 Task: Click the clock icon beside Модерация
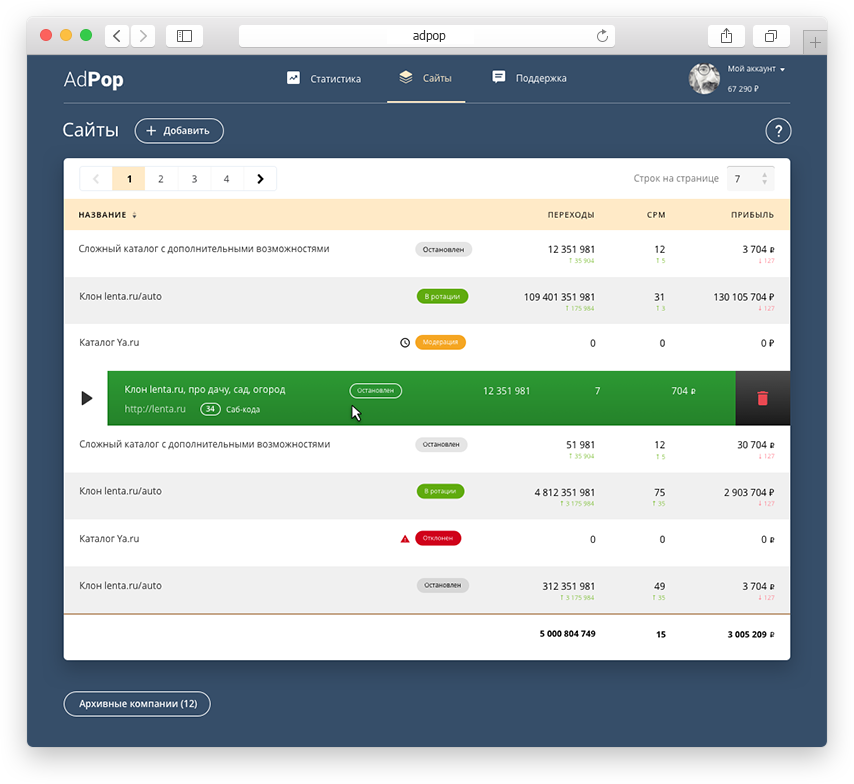tap(405, 343)
